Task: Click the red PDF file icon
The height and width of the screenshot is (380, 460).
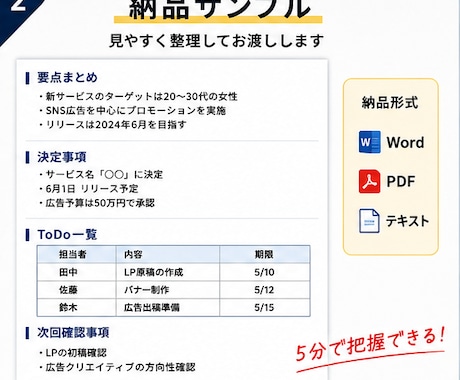Action: [369, 181]
